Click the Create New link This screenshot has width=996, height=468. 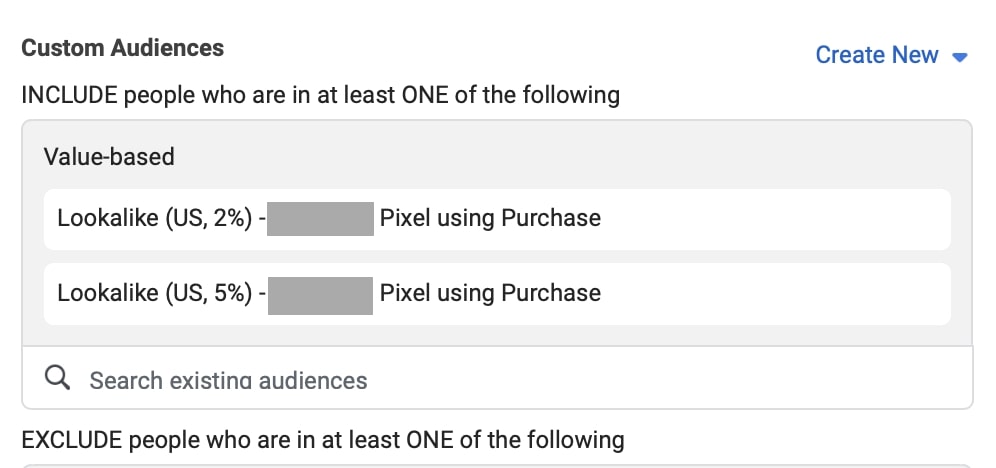tap(877, 55)
